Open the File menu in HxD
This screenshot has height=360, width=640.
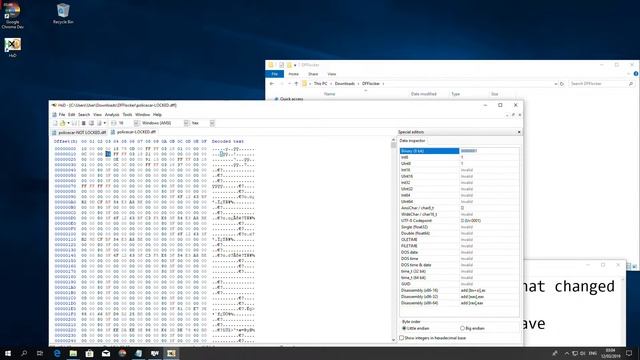click(62, 115)
